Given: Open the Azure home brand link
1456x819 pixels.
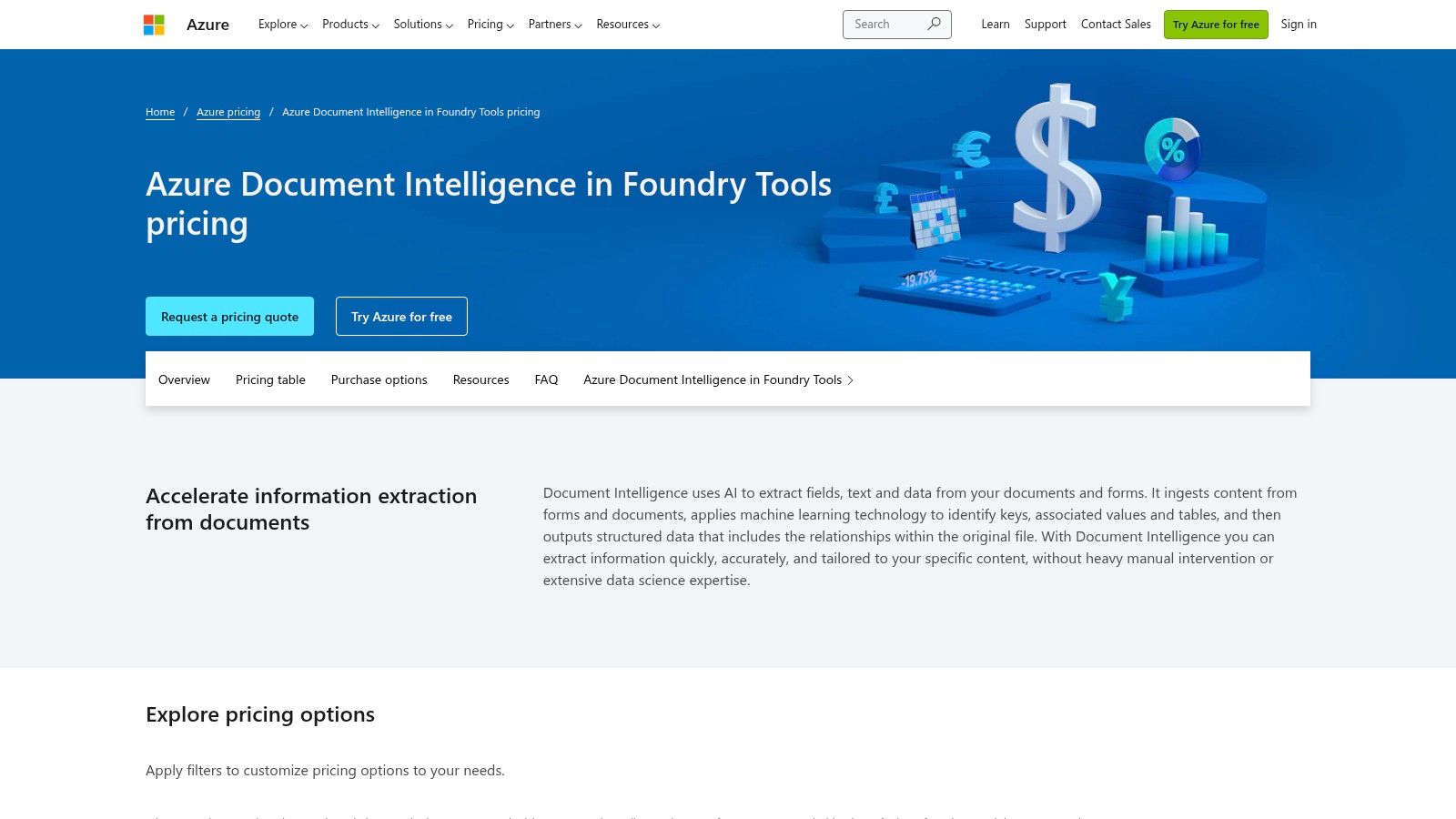Looking at the screenshot, I should 207,25.
